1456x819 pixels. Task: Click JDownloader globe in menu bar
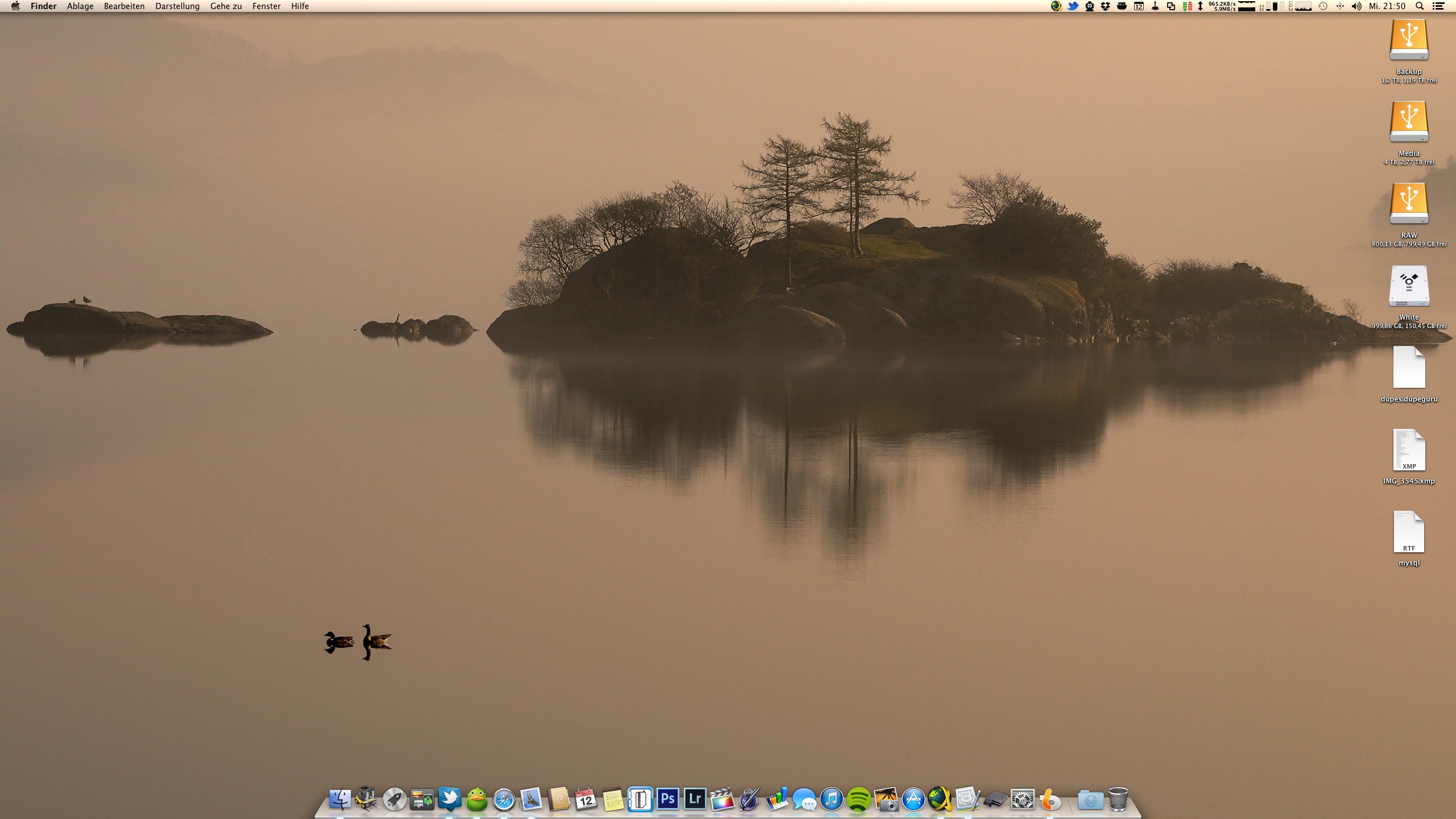pyautogui.click(x=1056, y=6)
